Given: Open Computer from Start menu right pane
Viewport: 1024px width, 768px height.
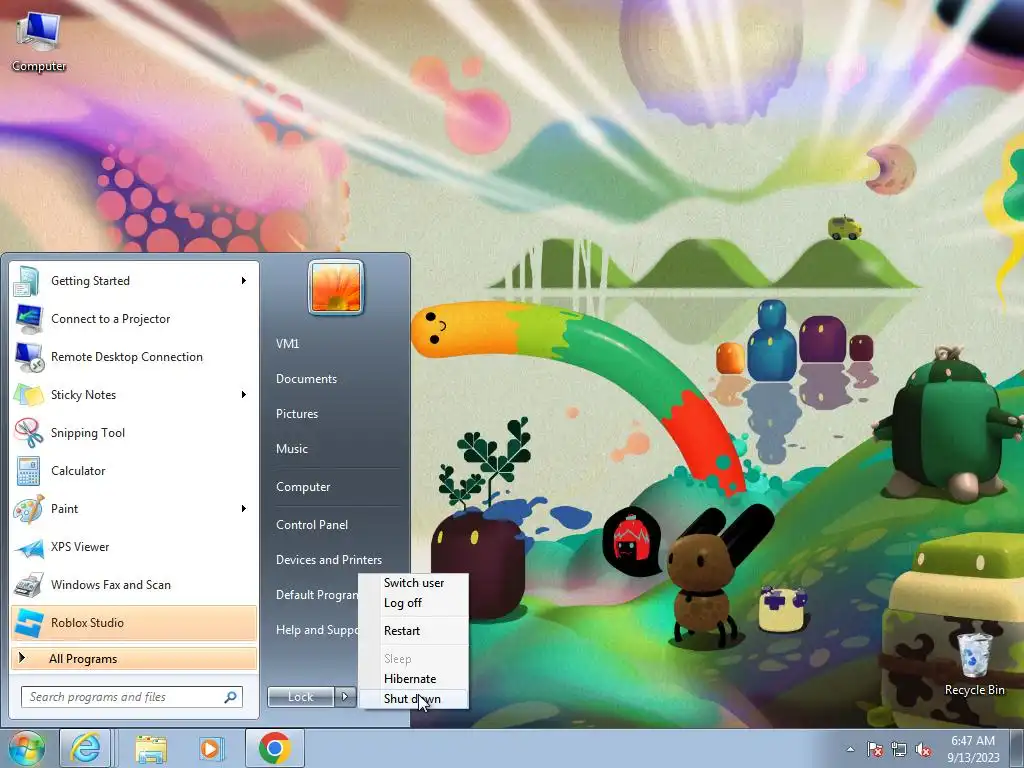Looking at the screenshot, I should click(303, 487).
